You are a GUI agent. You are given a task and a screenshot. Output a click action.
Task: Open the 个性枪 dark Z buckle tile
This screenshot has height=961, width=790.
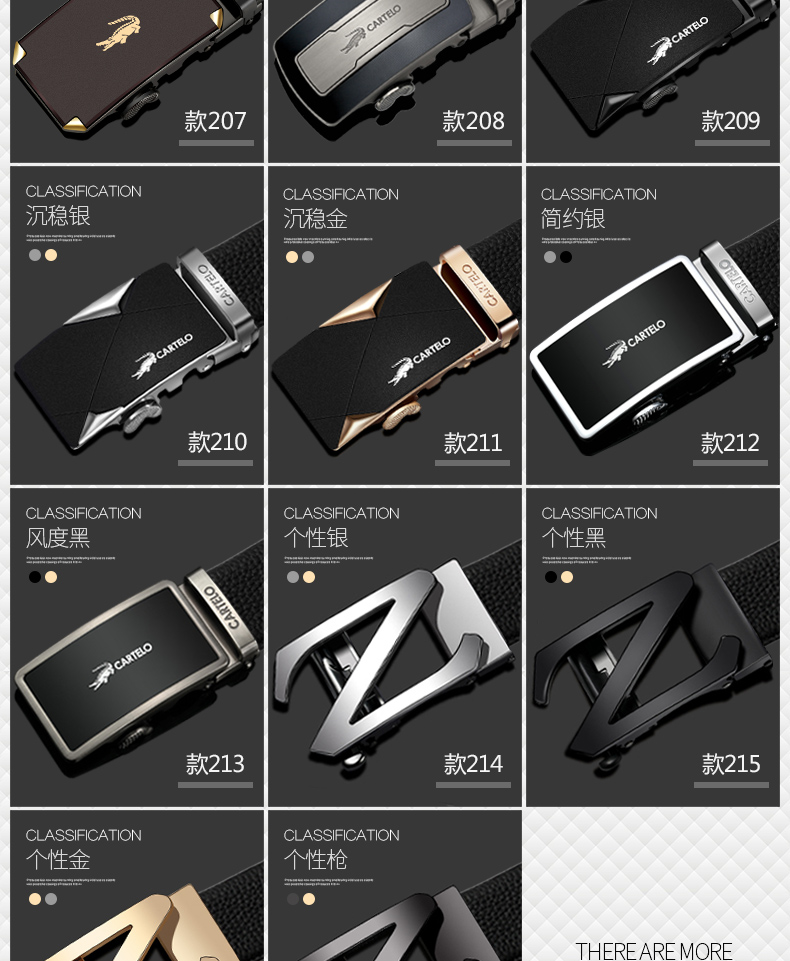coord(395,886)
